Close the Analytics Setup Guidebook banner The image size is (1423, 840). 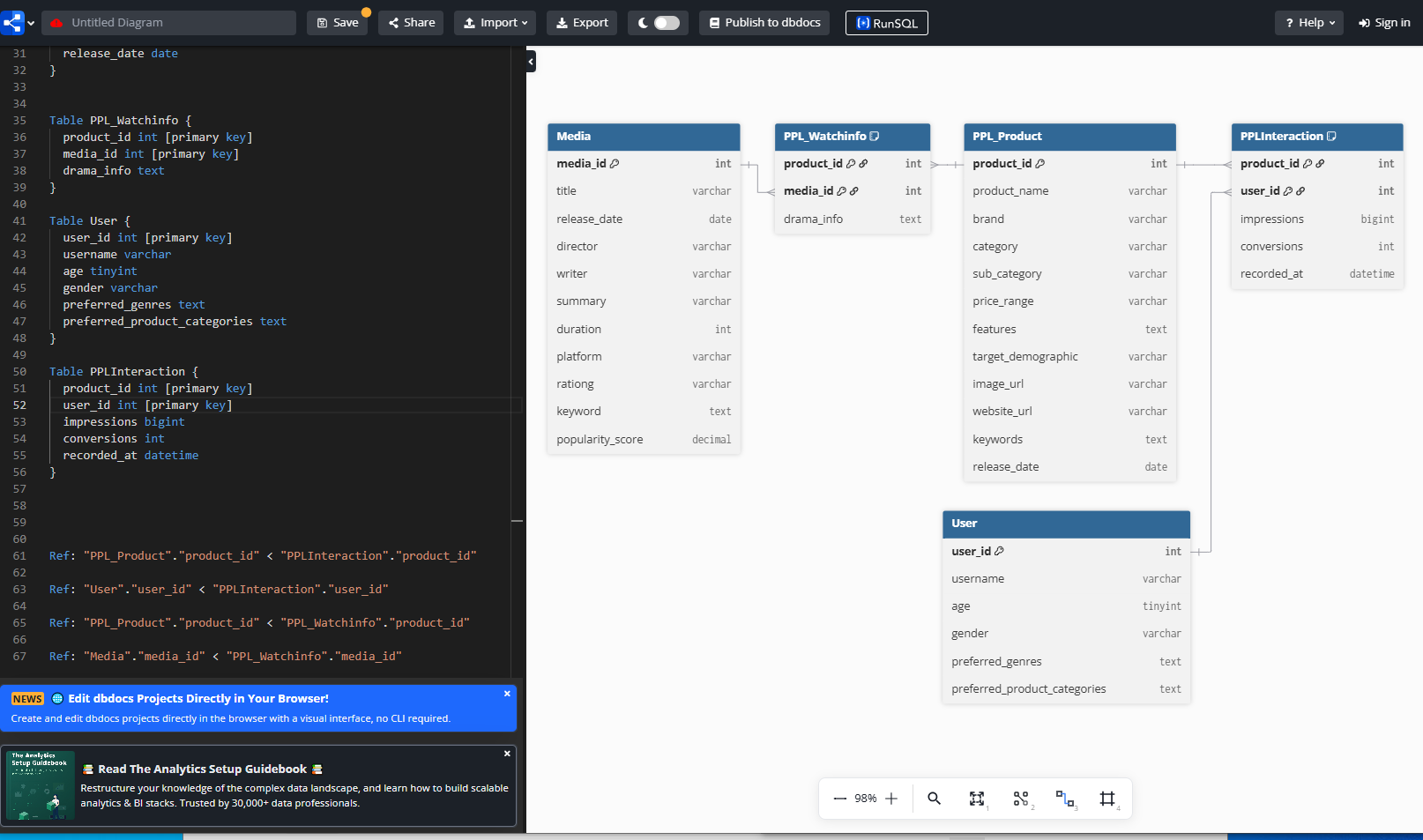point(507,754)
